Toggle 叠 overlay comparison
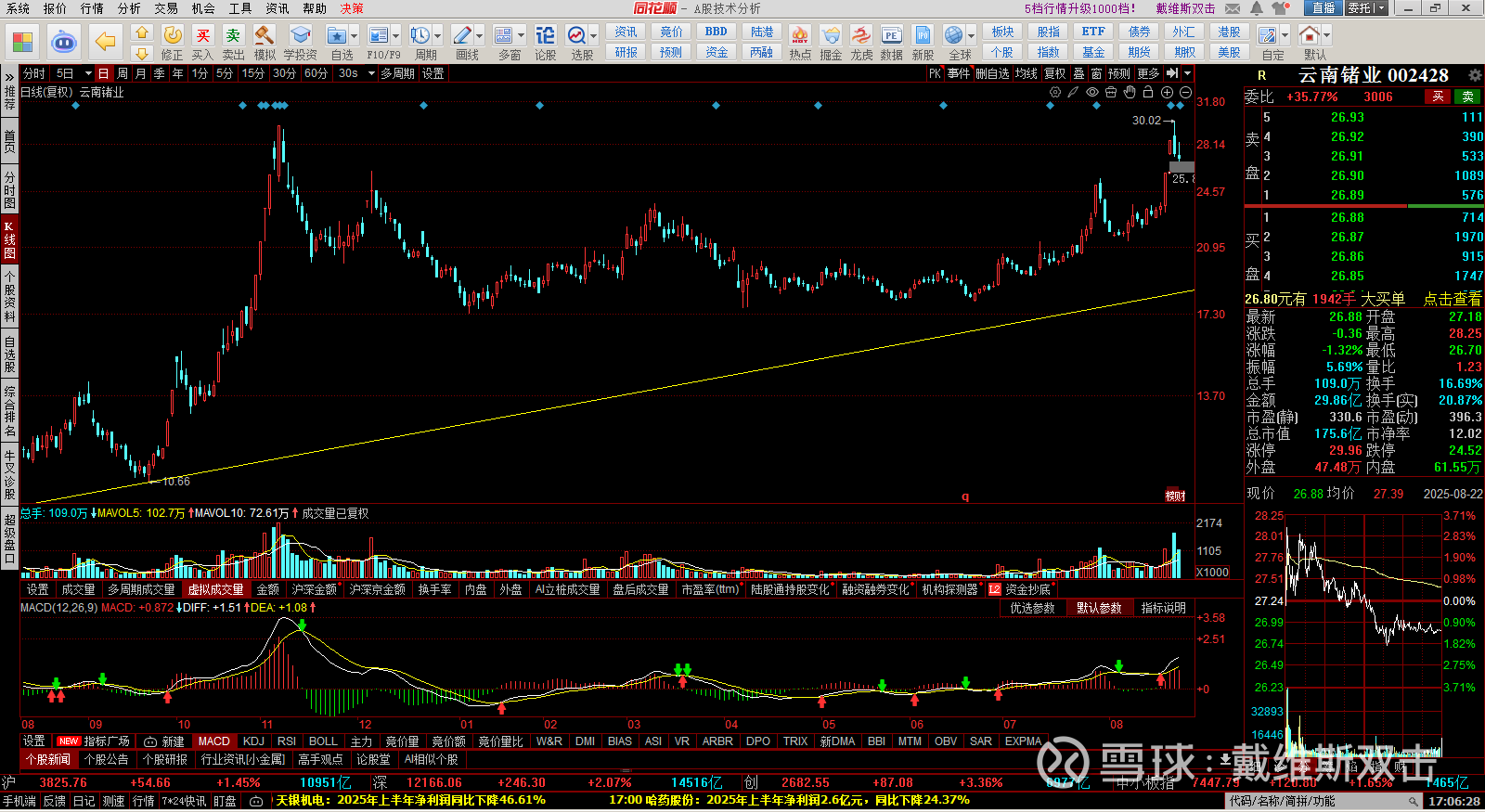Screen dimensions: 1485x812 click(1078, 73)
